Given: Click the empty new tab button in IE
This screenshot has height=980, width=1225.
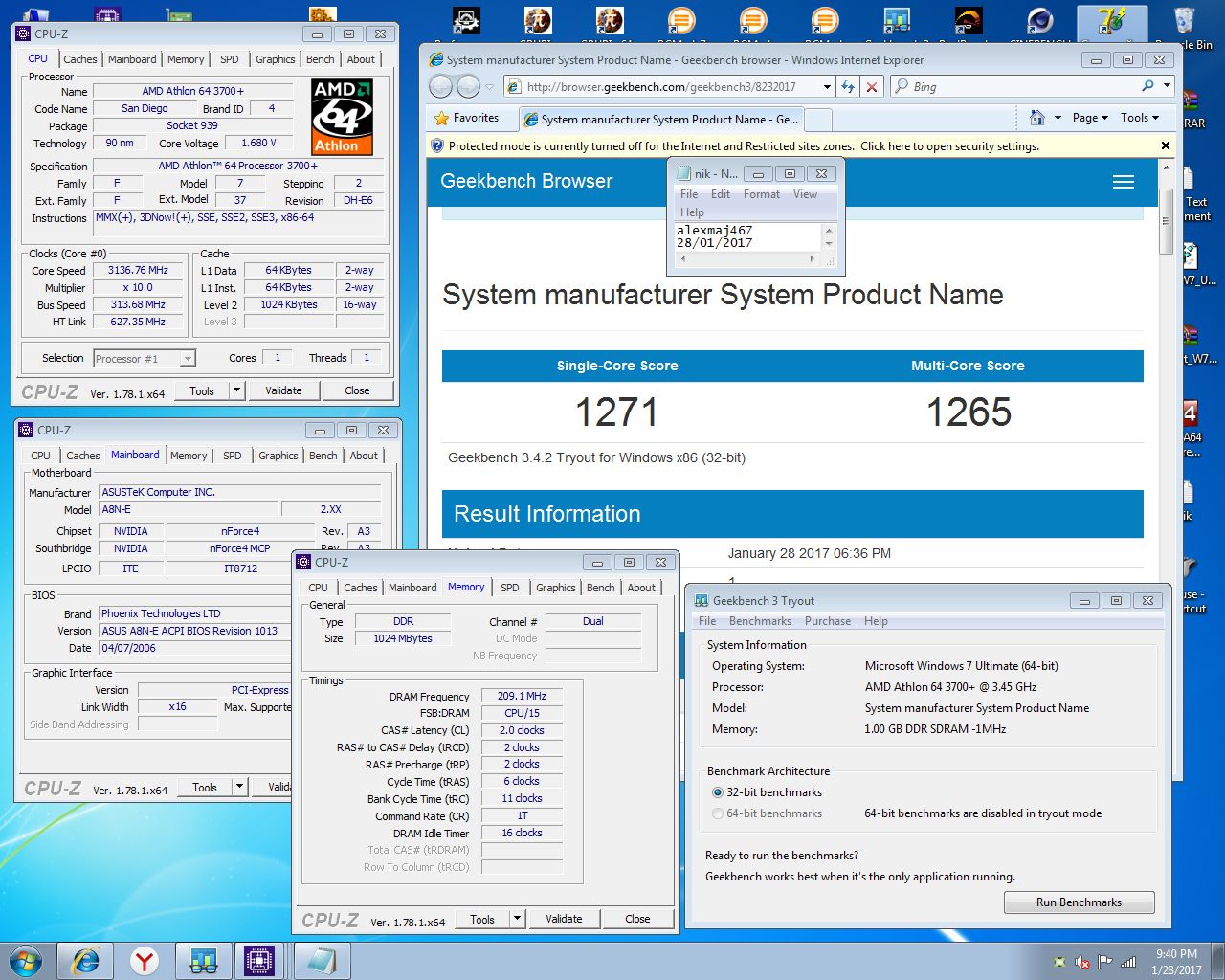Looking at the screenshot, I should pyautogui.click(x=819, y=119).
